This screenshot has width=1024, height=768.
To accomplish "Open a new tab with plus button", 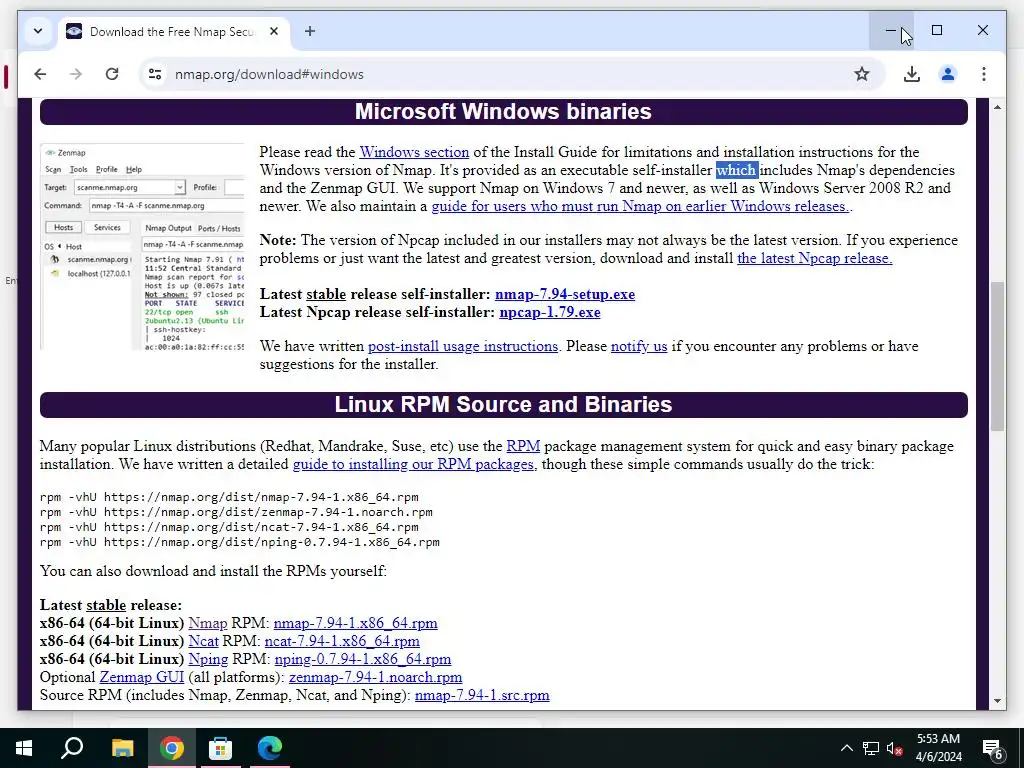I will [310, 31].
